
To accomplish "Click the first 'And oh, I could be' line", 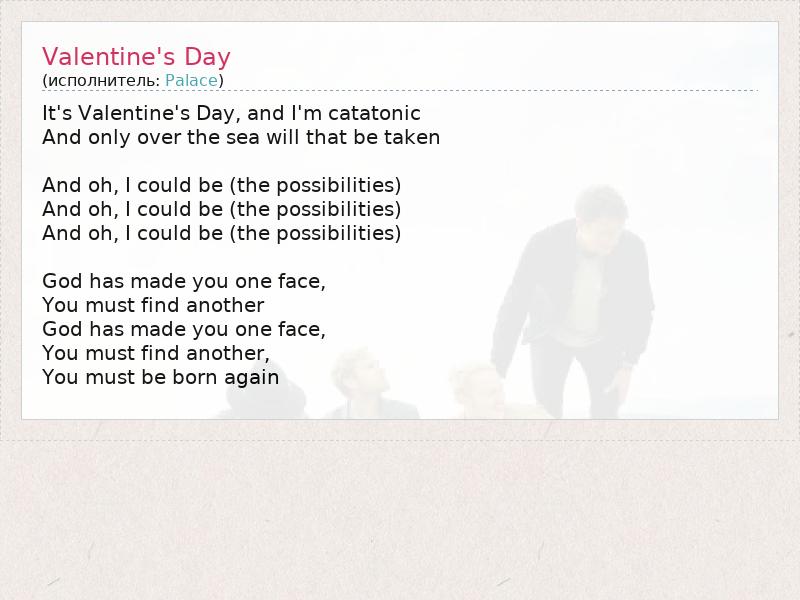I will pyautogui.click(x=221, y=185).
